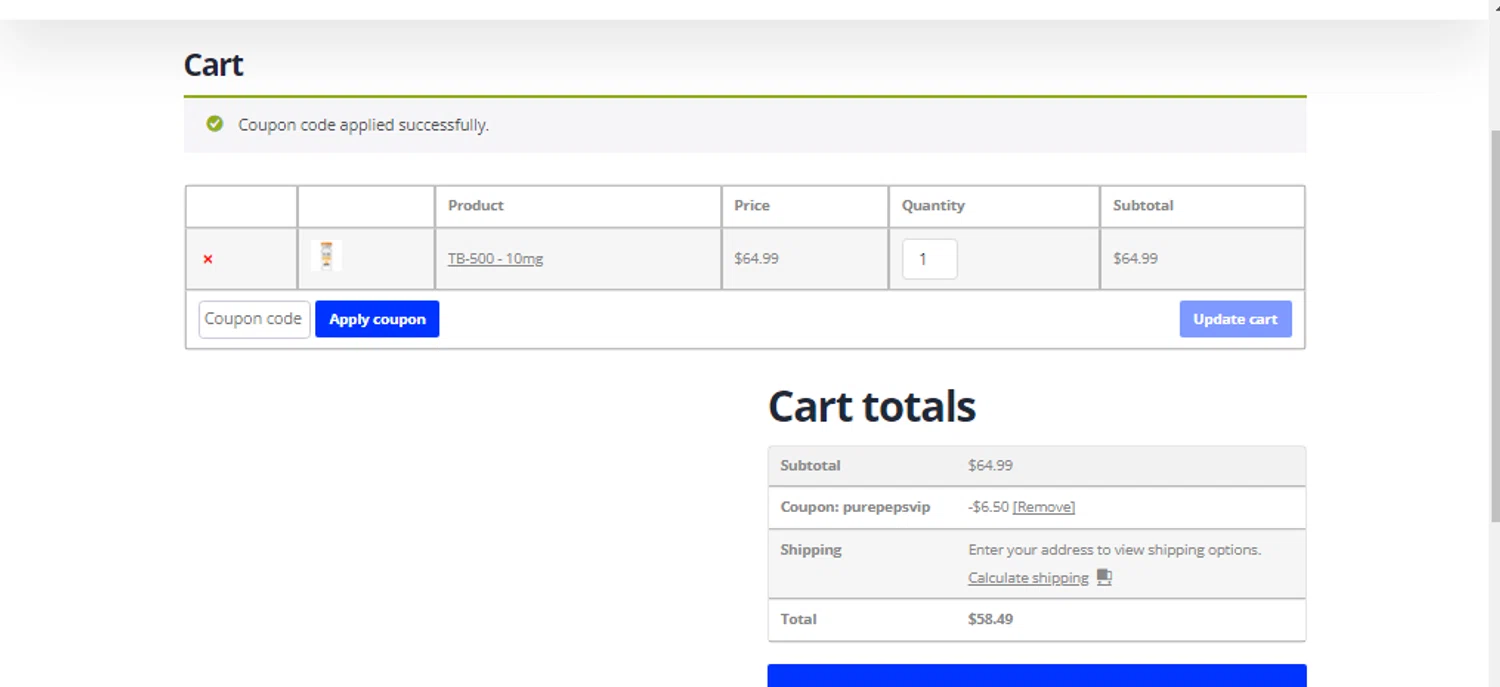Click the Apply coupon button
Viewport: 1500px width, 687px height.
point(377,319)
